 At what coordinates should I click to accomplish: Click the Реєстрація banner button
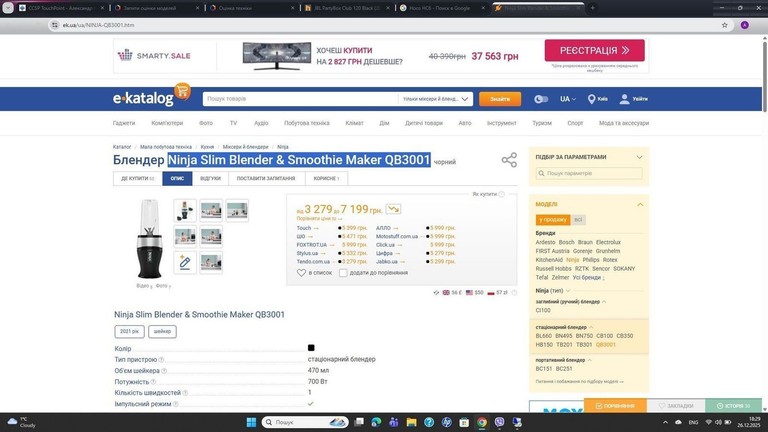(x=595, y=50)
